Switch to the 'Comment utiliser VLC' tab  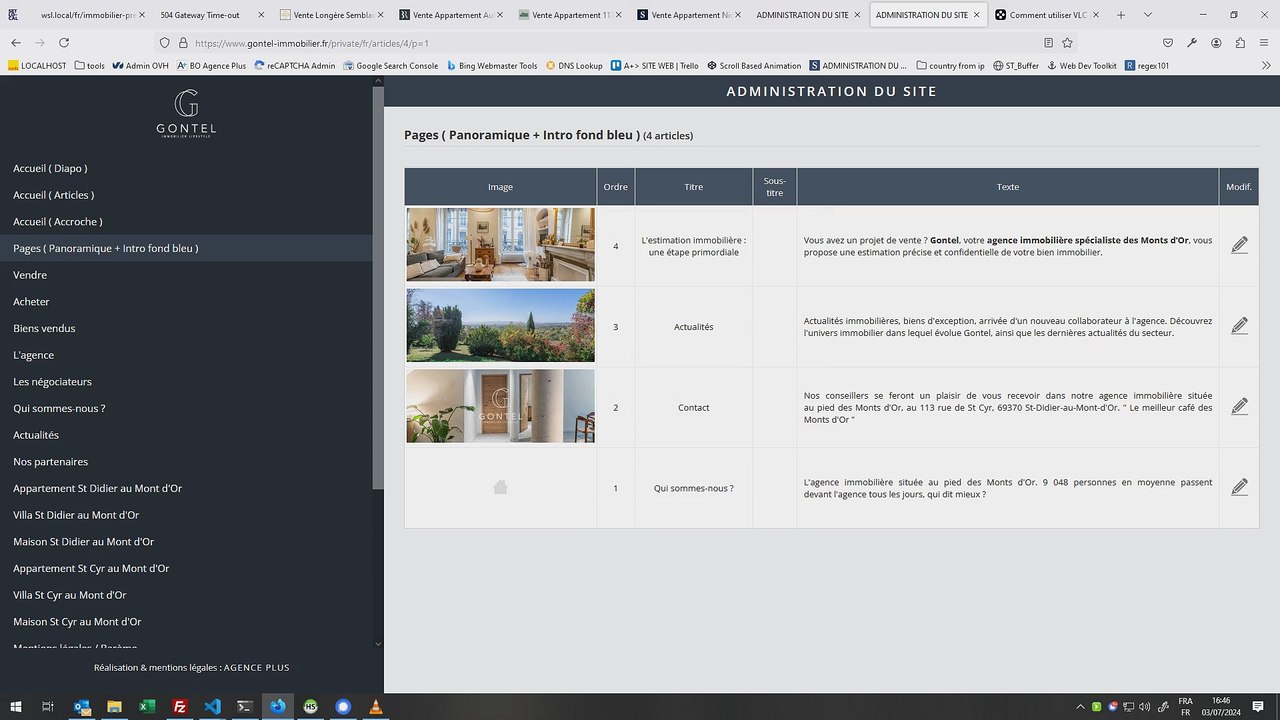click(x=1047, y=15)
